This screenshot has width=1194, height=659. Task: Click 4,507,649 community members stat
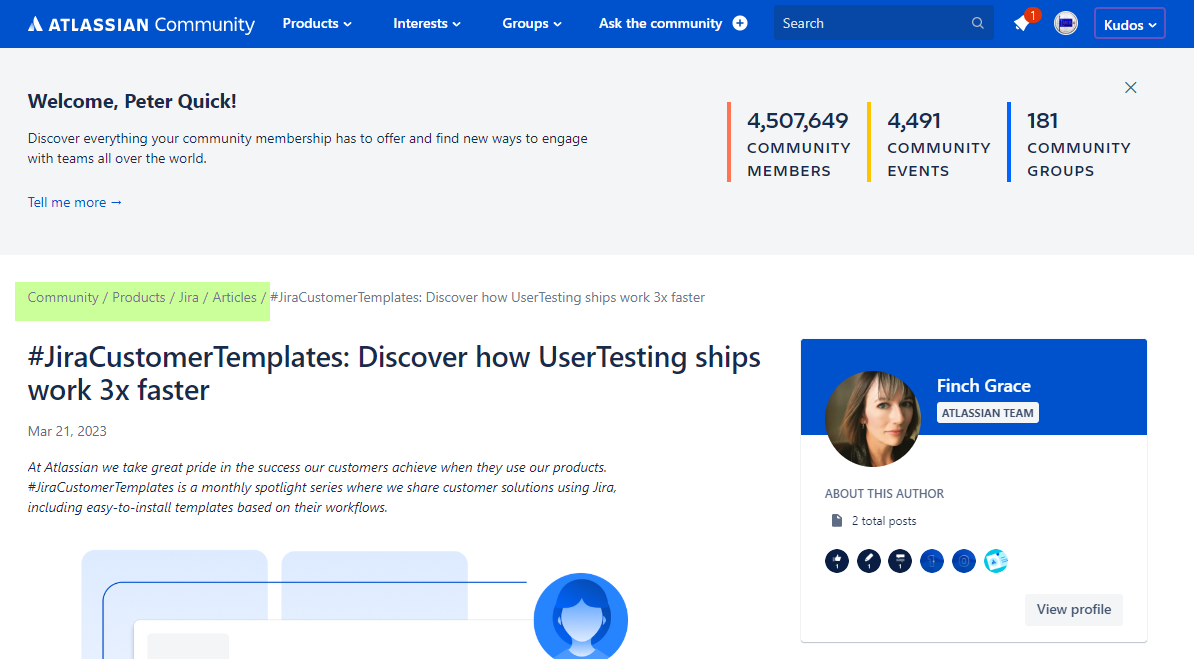coord(798,144)
